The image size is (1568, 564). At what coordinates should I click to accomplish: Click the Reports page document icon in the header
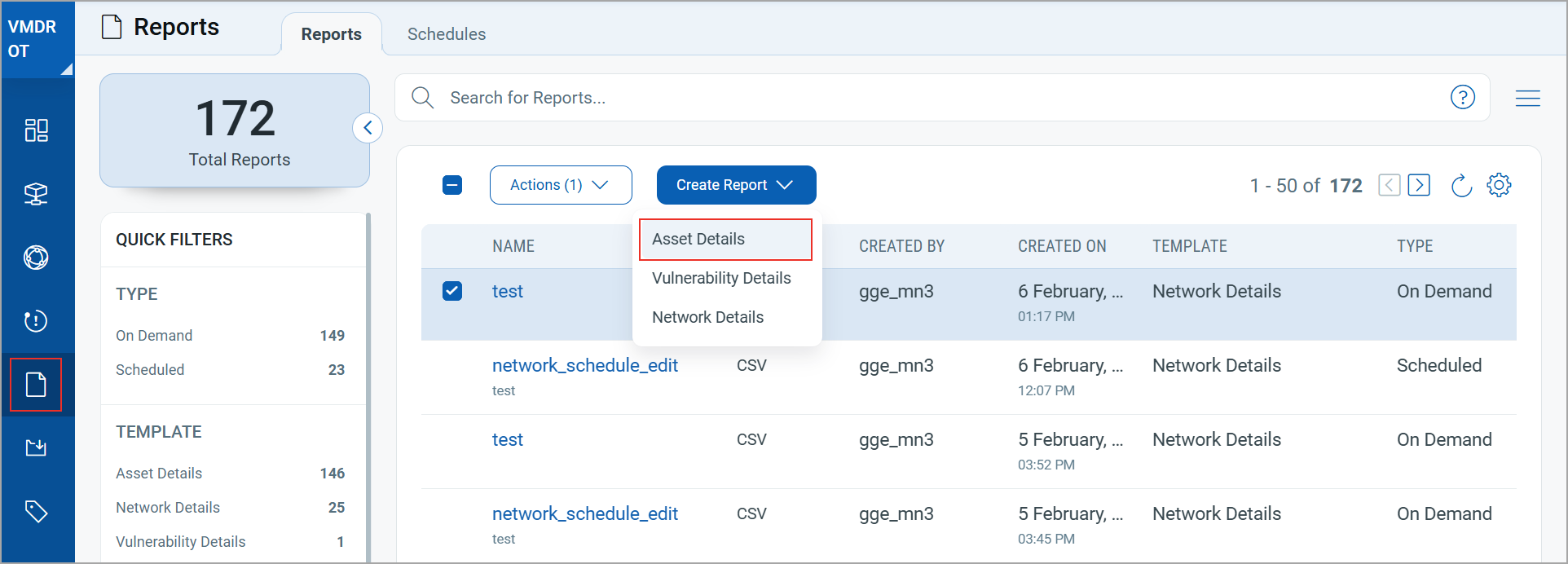coord(112,27)
